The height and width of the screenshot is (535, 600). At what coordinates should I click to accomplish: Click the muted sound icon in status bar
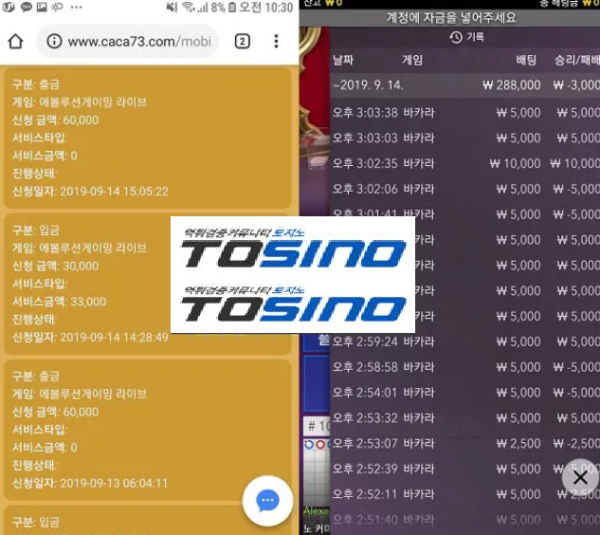click(x=172, y=7)
